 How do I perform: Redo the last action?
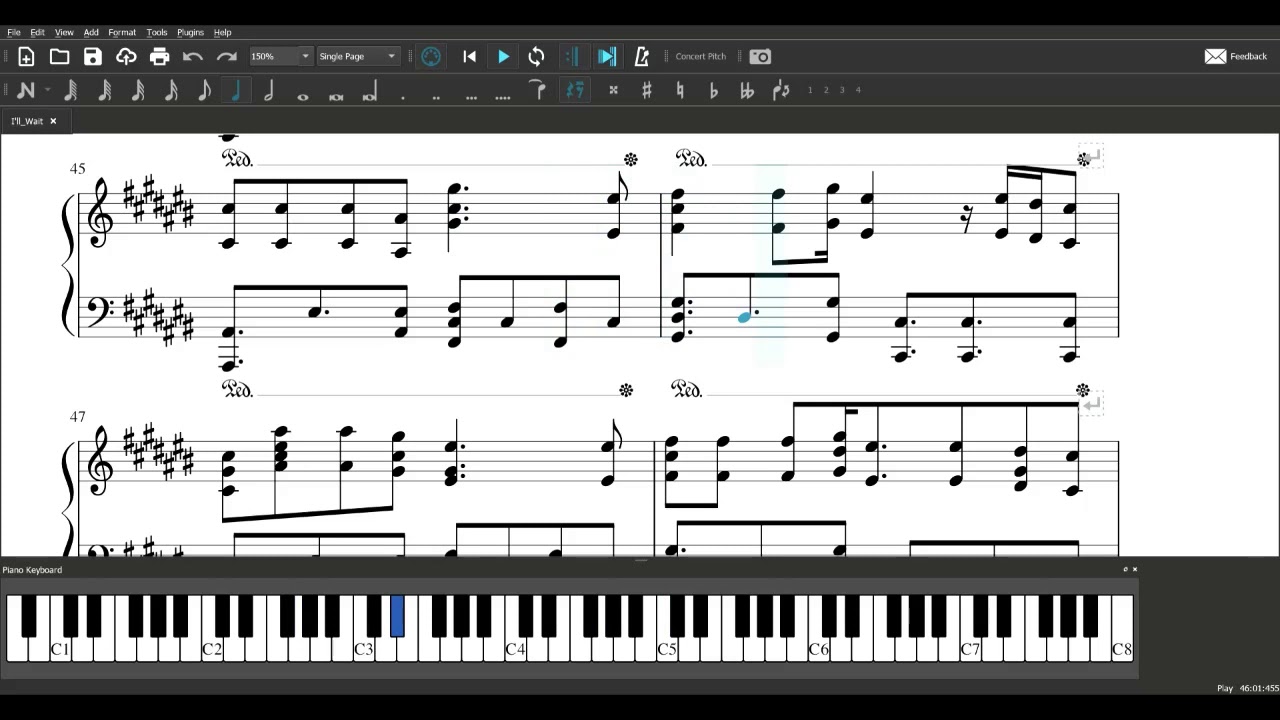click(227, 57)
